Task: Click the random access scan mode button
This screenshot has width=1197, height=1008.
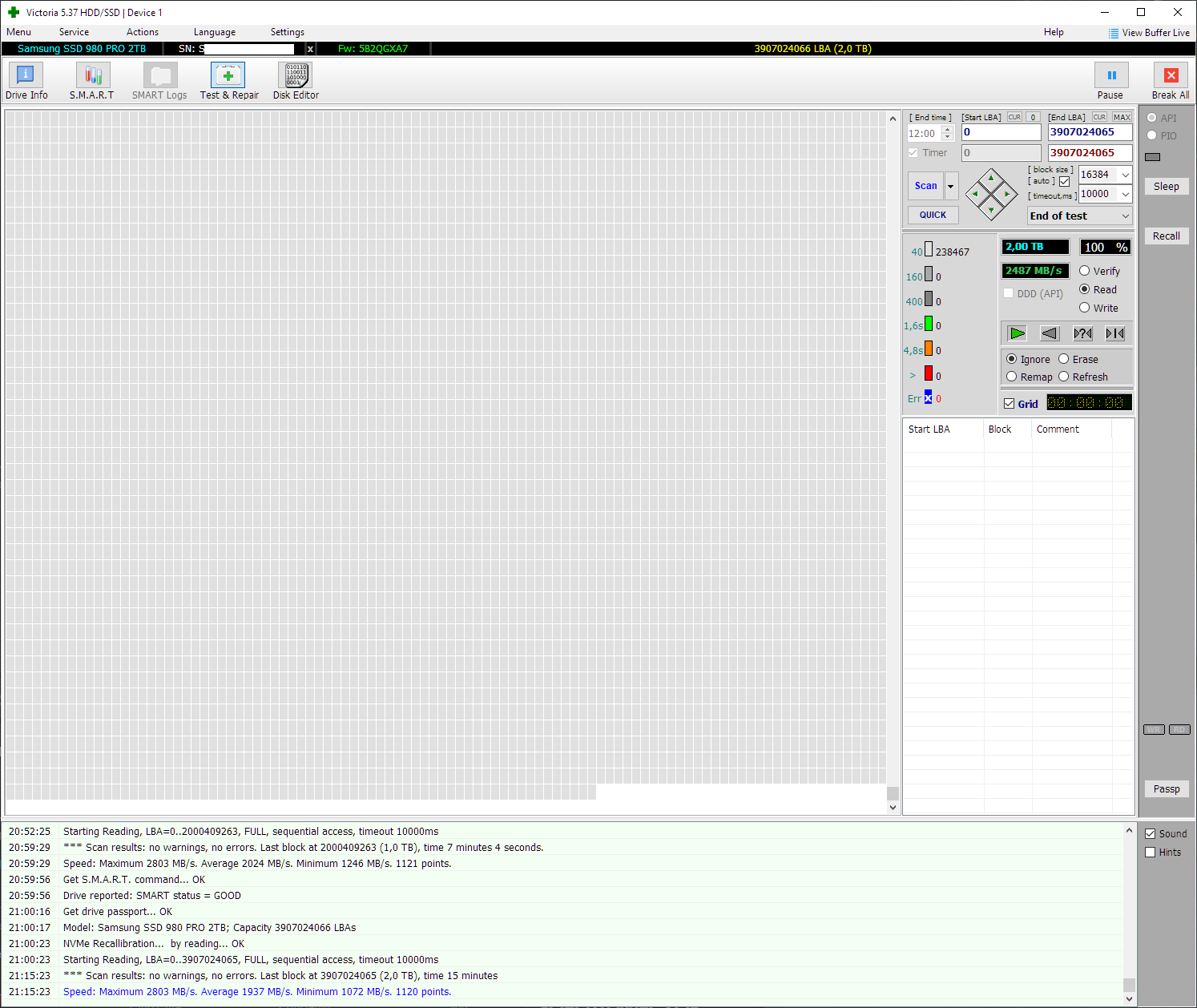Action: [1082, 333]
